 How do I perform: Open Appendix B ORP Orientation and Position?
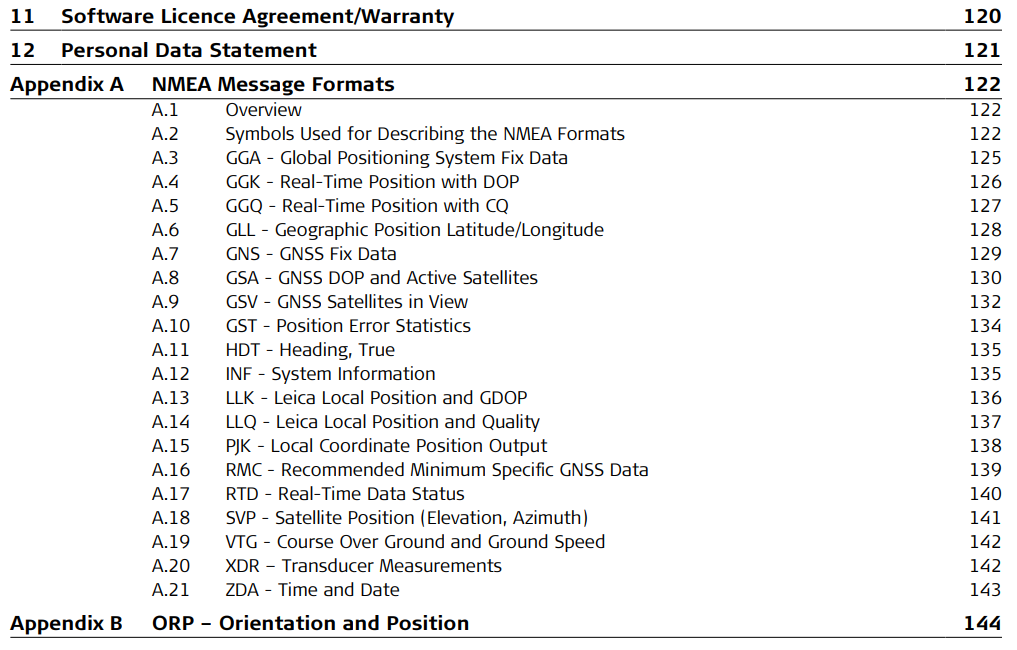coord(310,623)
